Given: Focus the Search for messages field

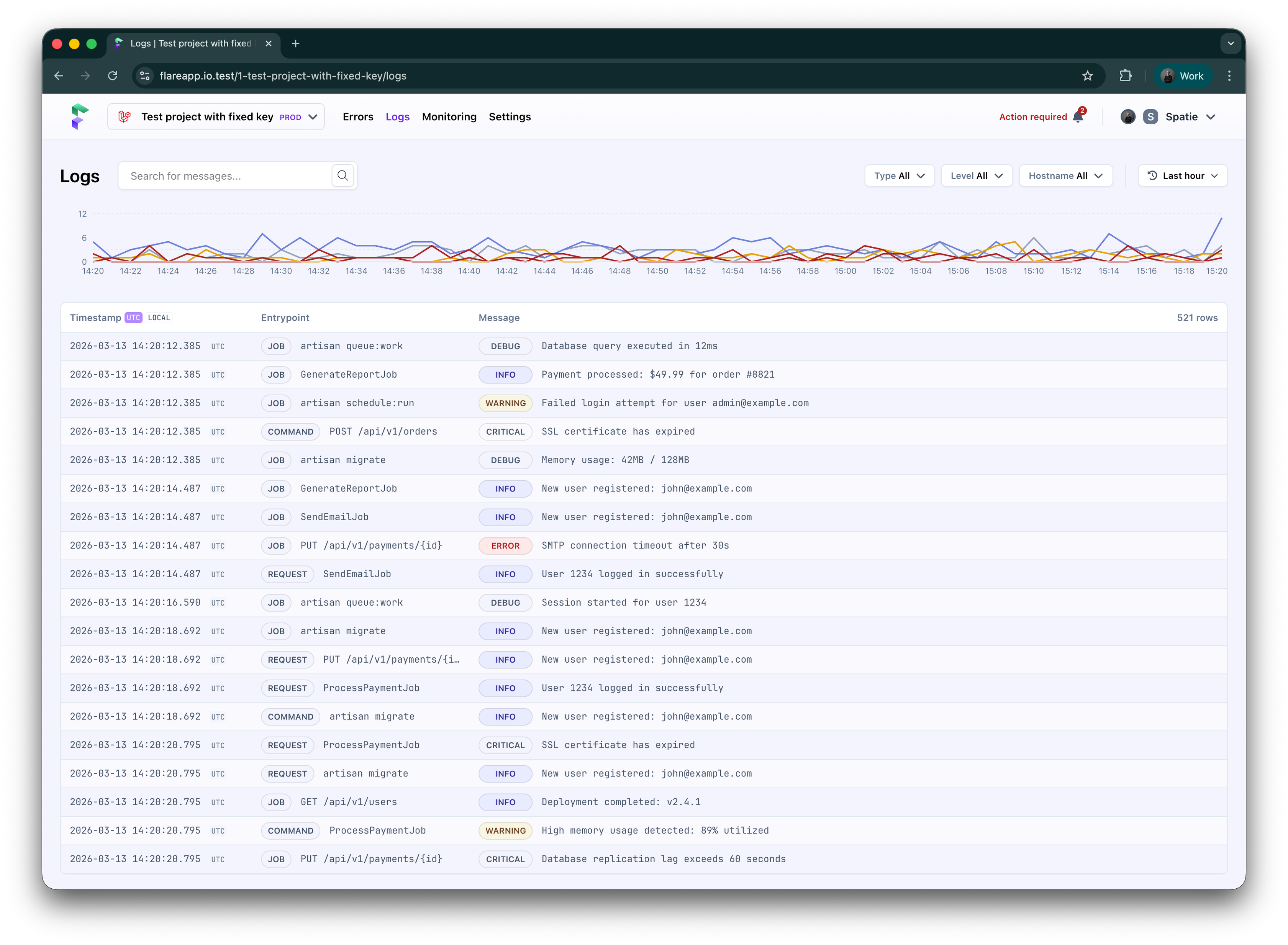Looking at the screenshot, I should point(226,175).
